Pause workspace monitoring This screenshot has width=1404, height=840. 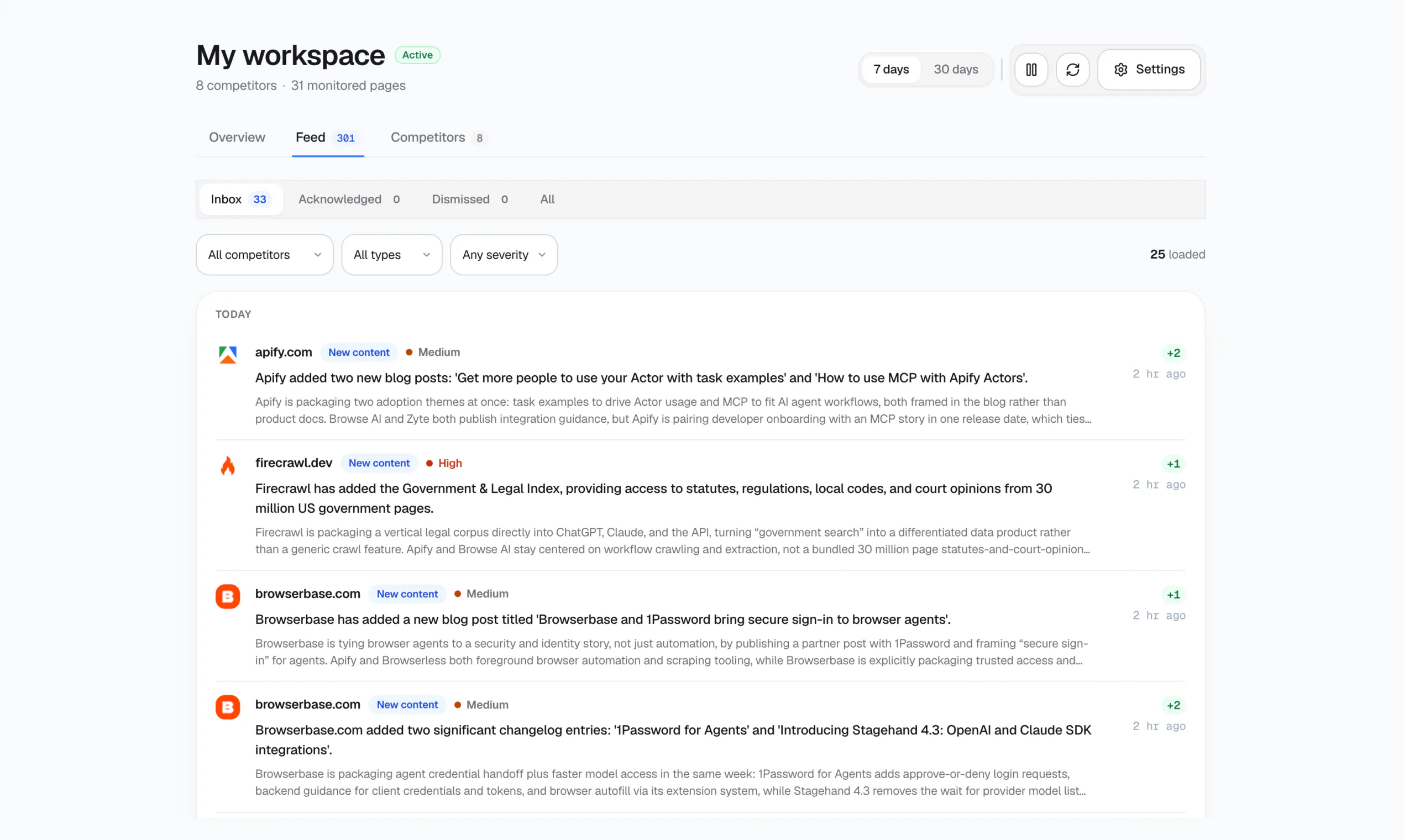(1031, 70)
